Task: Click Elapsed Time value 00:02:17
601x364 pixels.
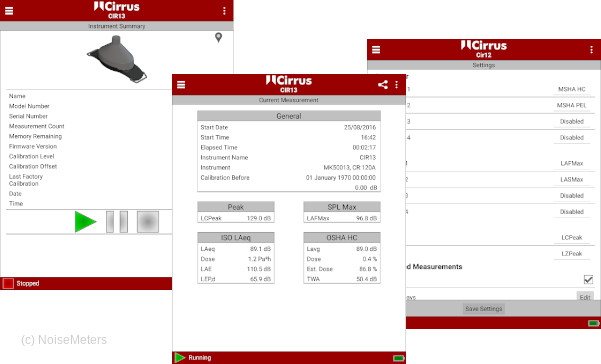Action: (364, 148)
